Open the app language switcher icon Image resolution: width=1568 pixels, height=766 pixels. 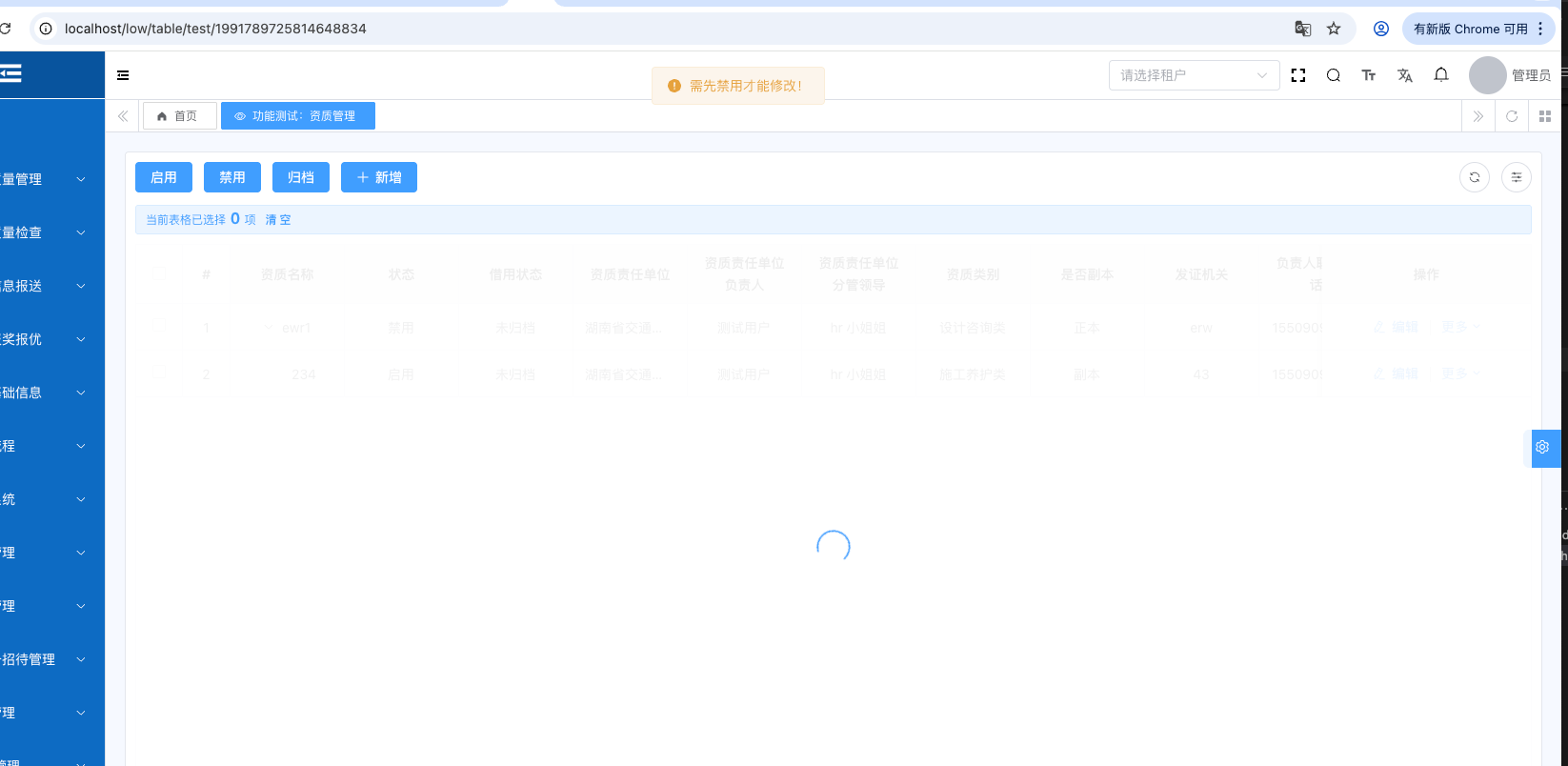(x=1405, y=75)
